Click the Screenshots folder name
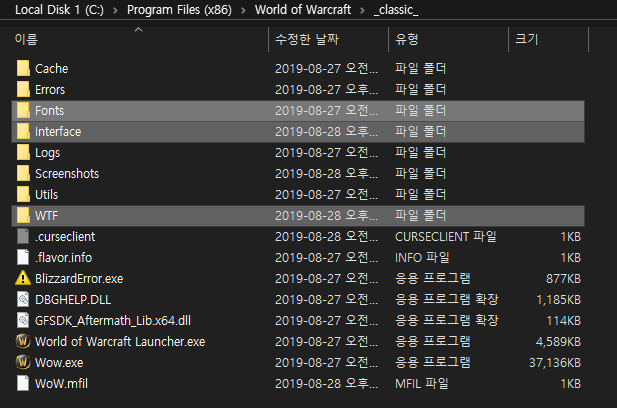This screenshot has width=617, height=408. 66,174
